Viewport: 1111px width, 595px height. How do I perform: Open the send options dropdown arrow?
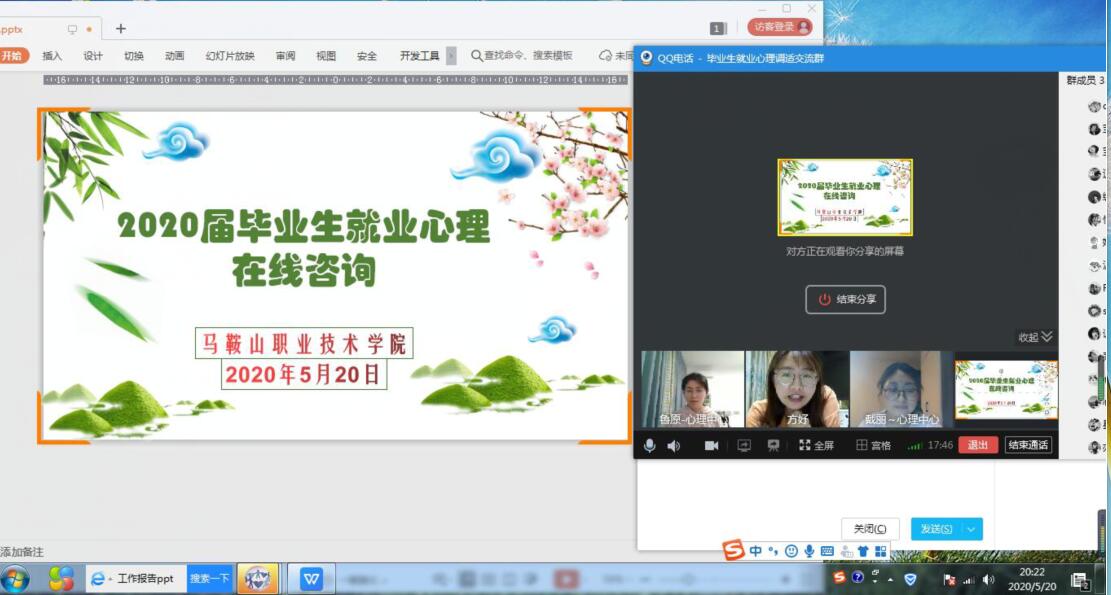[x=973, y=529]
